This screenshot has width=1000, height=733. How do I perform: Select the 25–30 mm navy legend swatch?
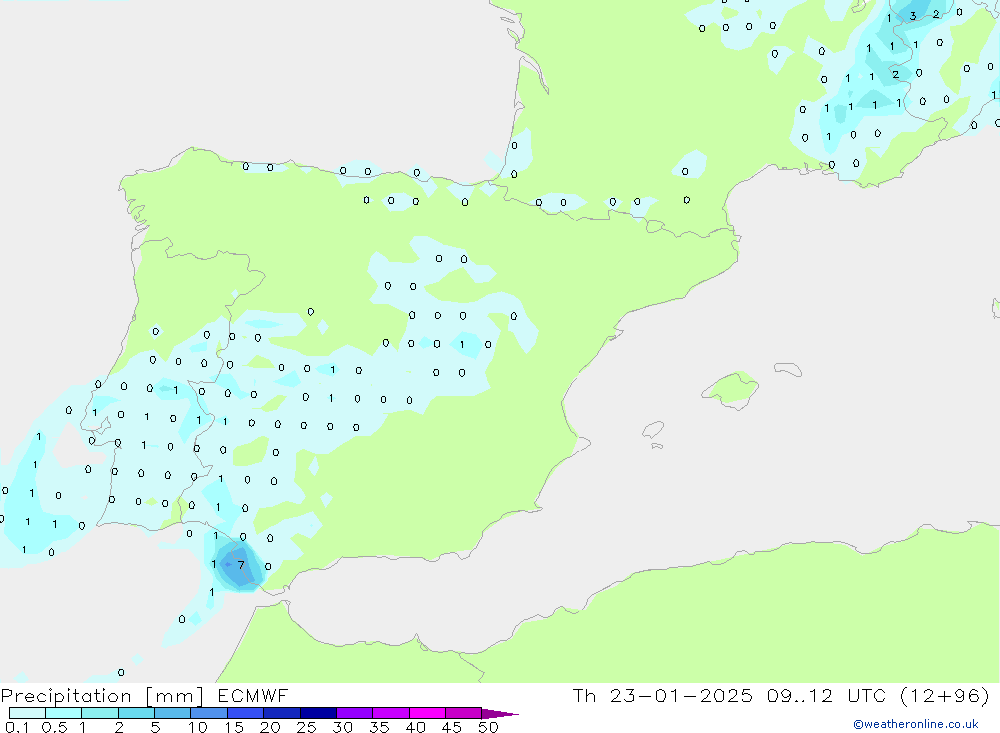click(318, 713)
